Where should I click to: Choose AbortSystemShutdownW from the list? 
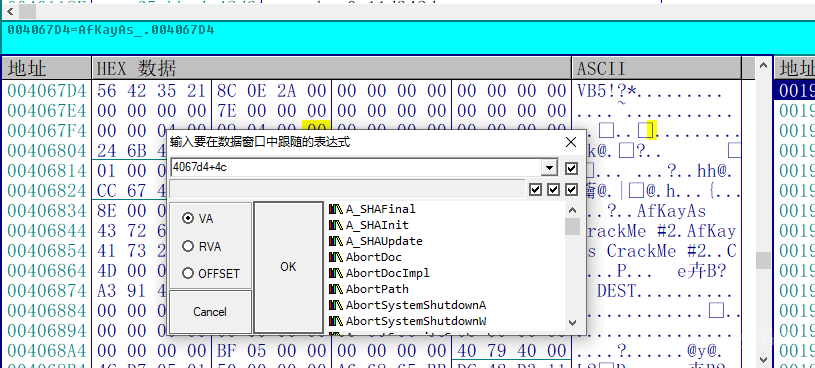(x=416, y=321)
